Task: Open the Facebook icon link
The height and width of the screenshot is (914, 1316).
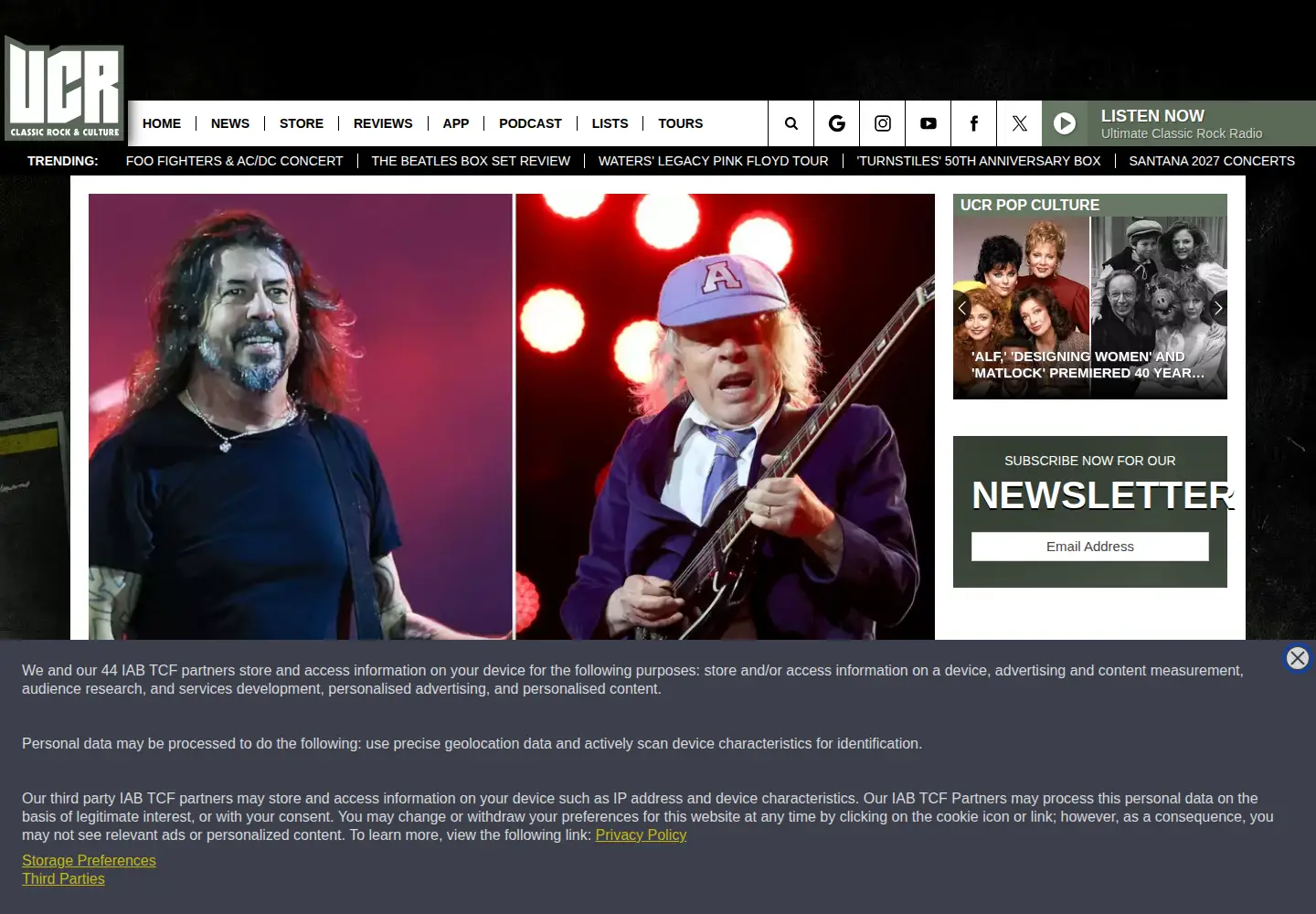Action: pos(974,123)
